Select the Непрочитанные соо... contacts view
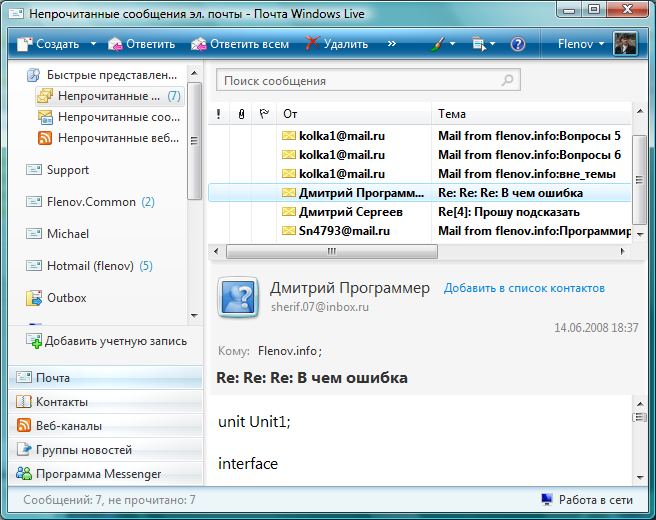 tap(109, 117)
